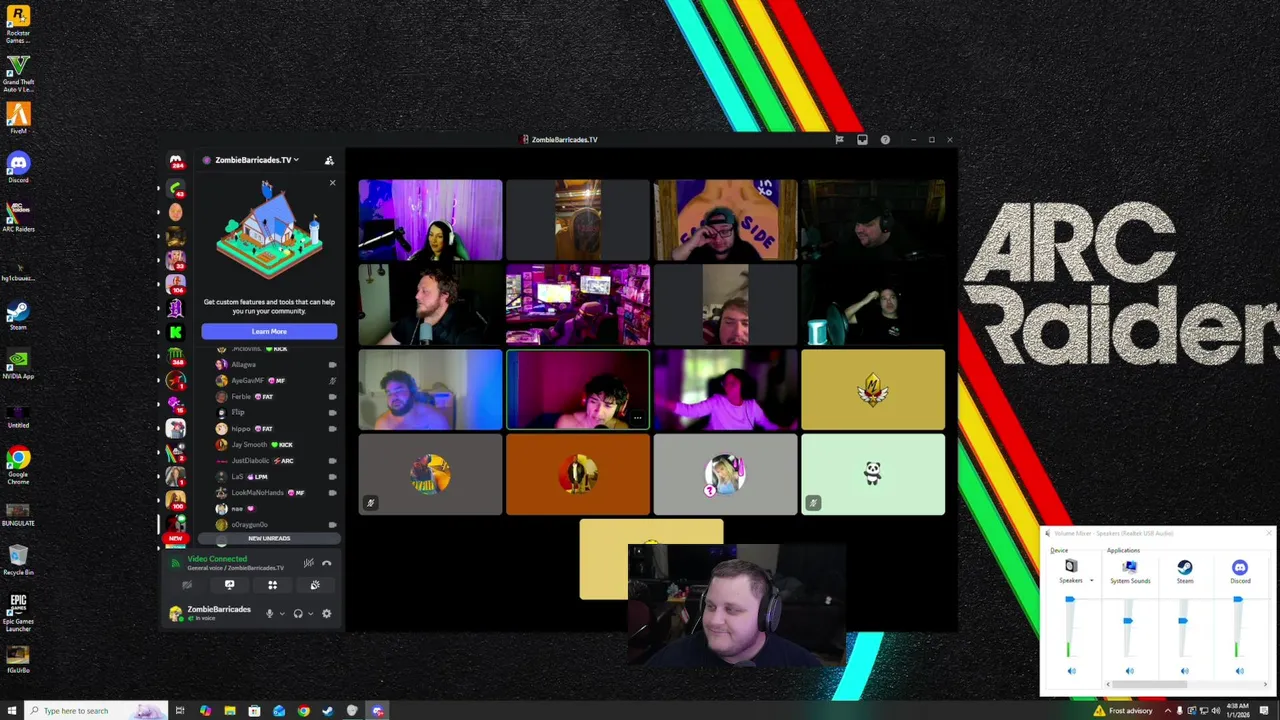Viewport: 1280px width, 720px height.
Task: Open Google Chrome desktop shortcut
Action: 18,465
